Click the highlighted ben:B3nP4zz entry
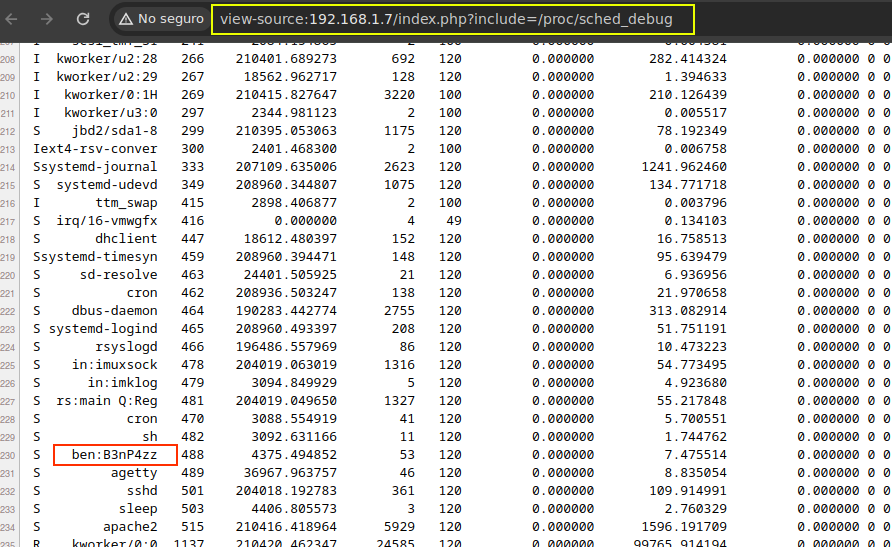Viewport: 892px width, 547px height. coord(115,455)
